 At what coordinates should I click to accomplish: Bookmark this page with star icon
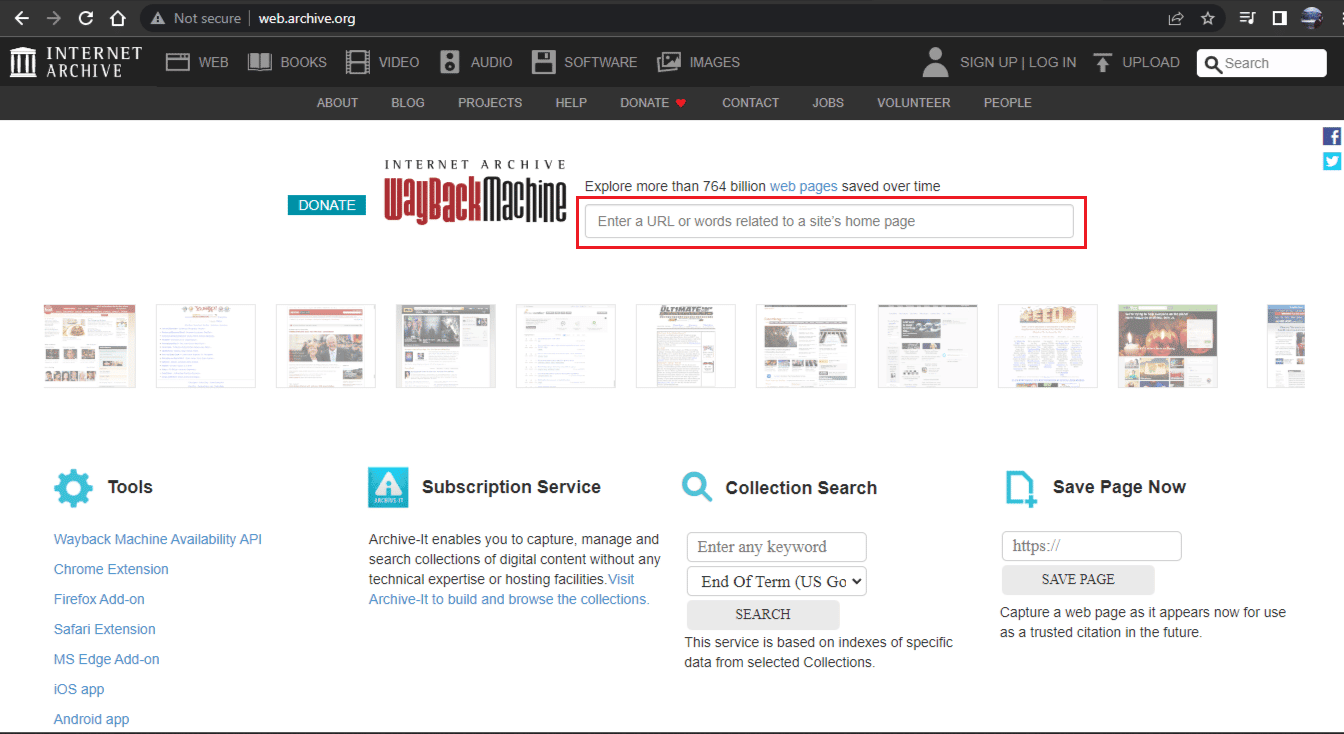[x=1208, y=18]
